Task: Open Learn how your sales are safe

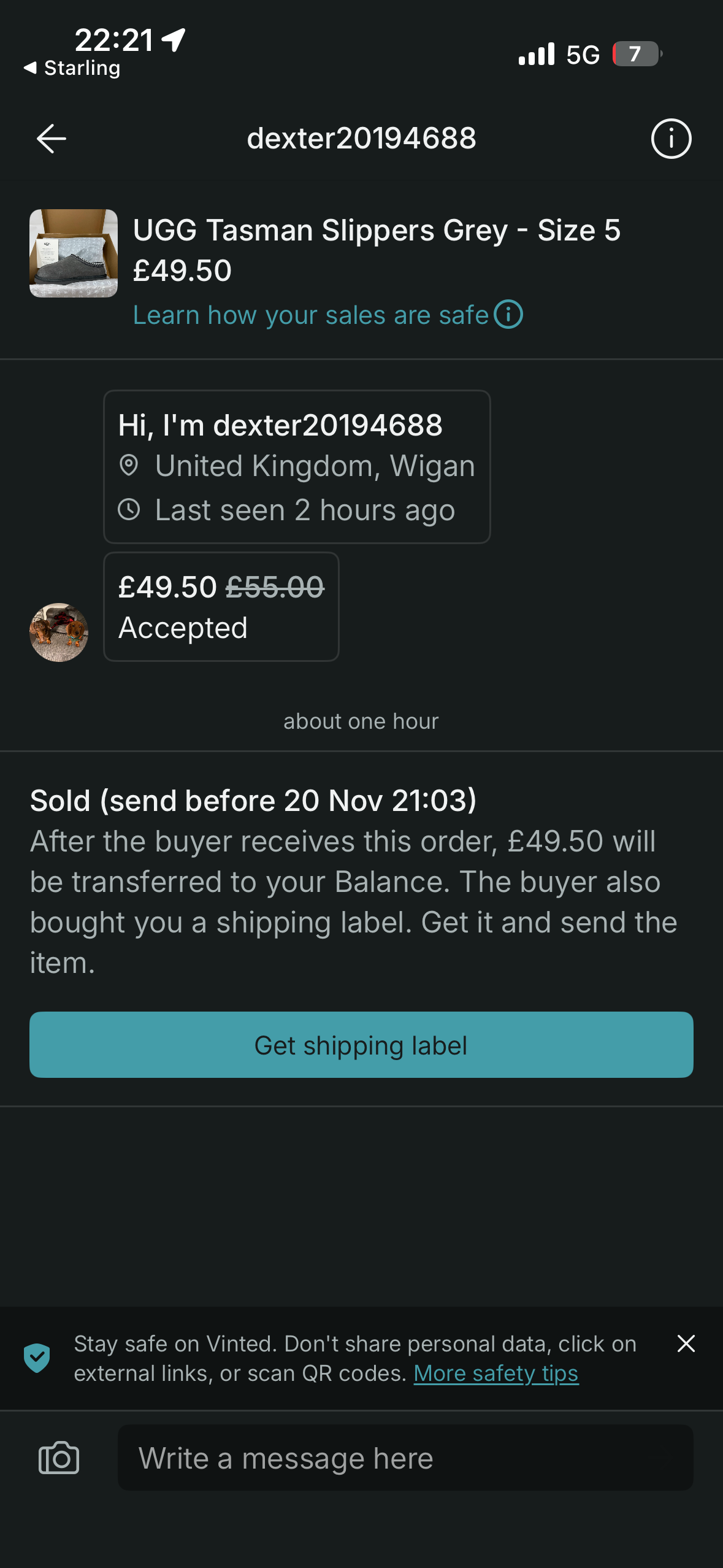Action: coord(310,315)
